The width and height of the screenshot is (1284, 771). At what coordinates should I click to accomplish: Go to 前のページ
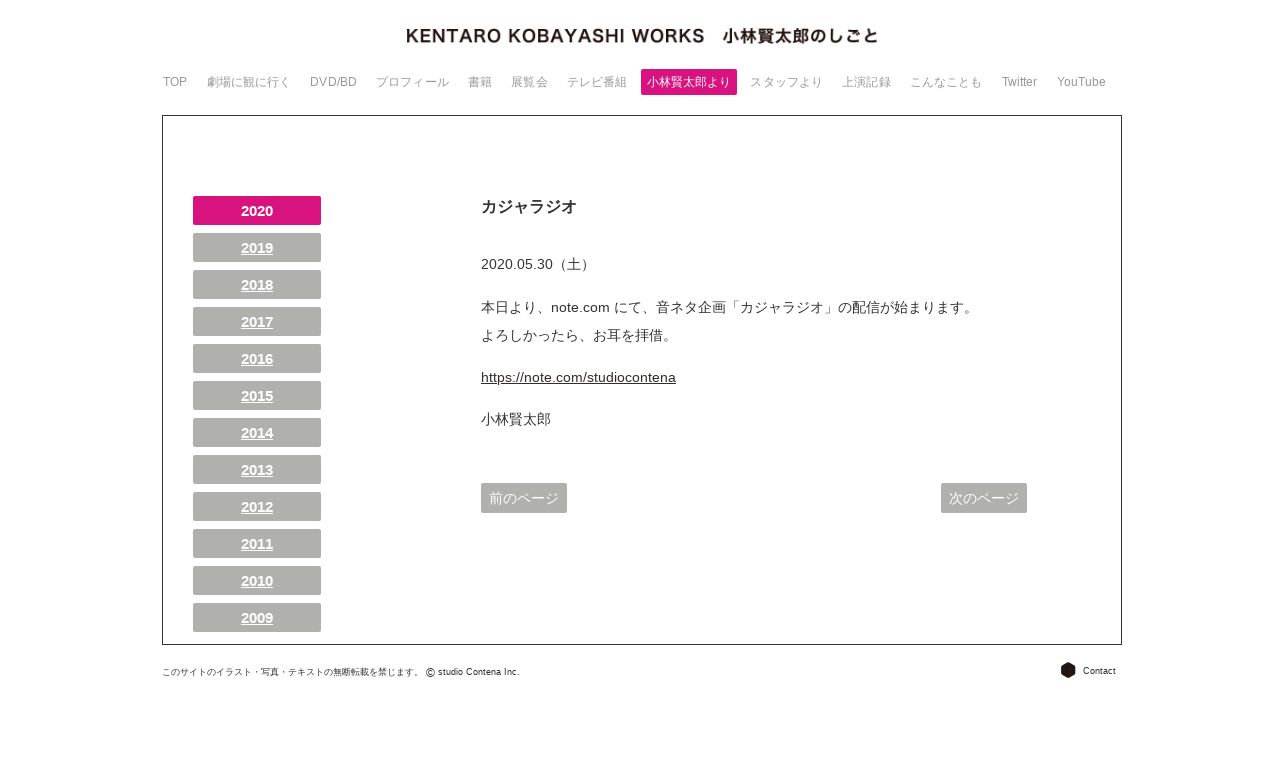(524, 498)
